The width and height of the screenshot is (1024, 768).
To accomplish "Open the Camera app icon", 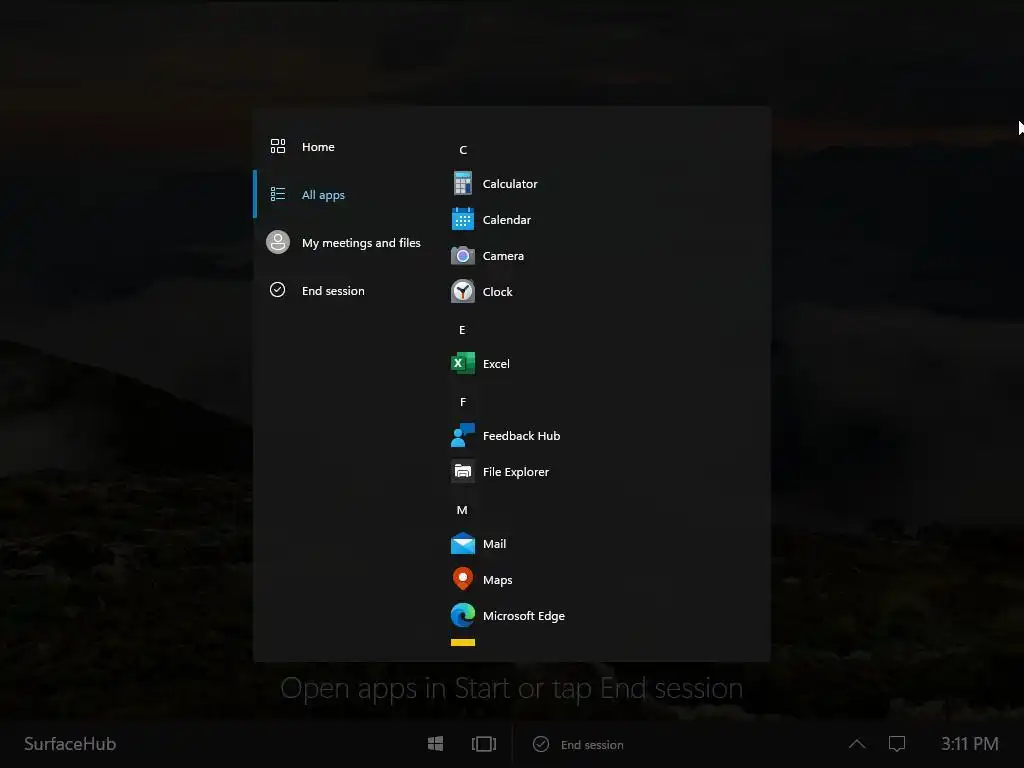I will coord(462,255).
